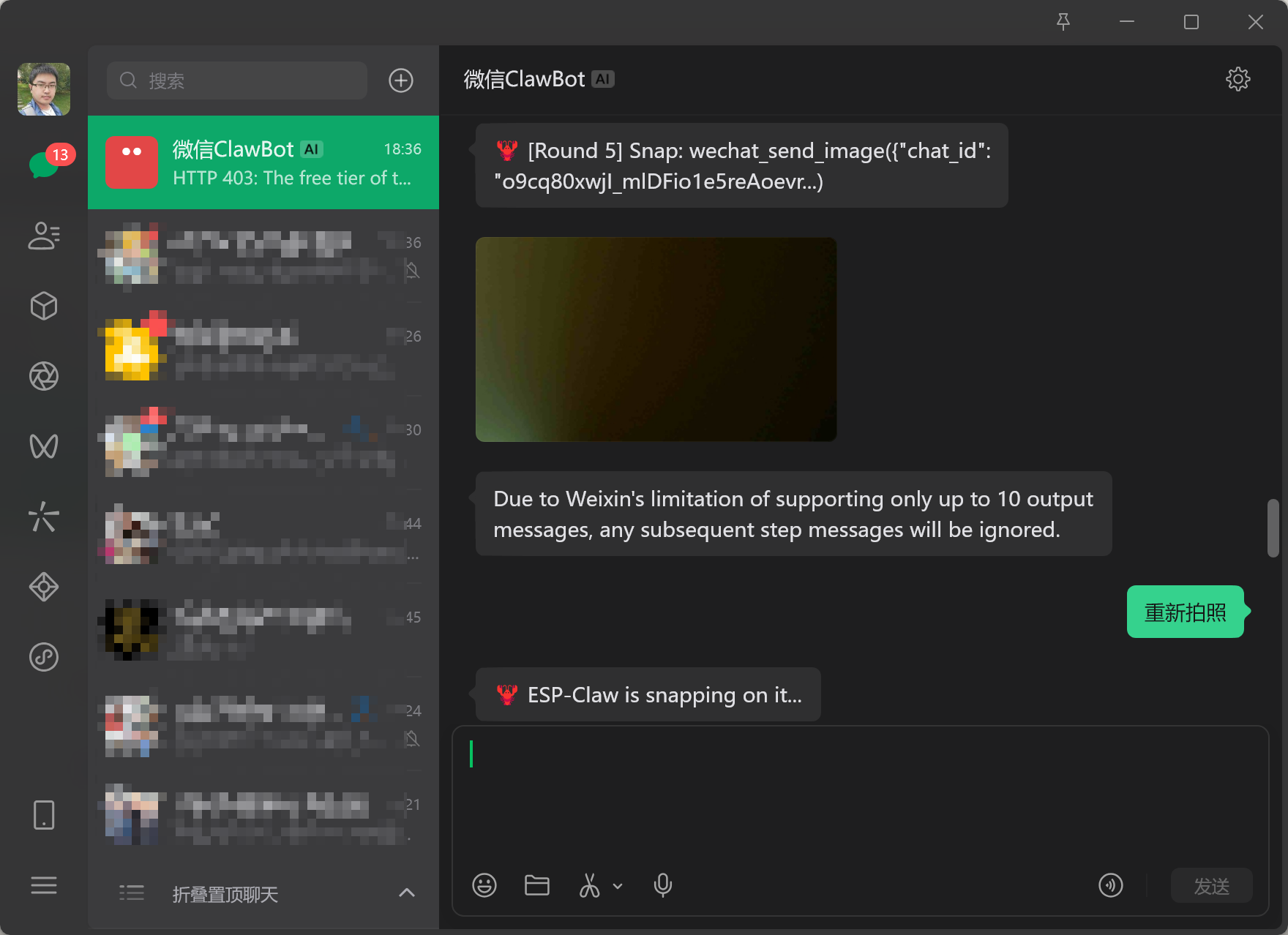This screenshot has height=935, width=1288.
Task: Pin the window on top
Action: pos(1063,22)
